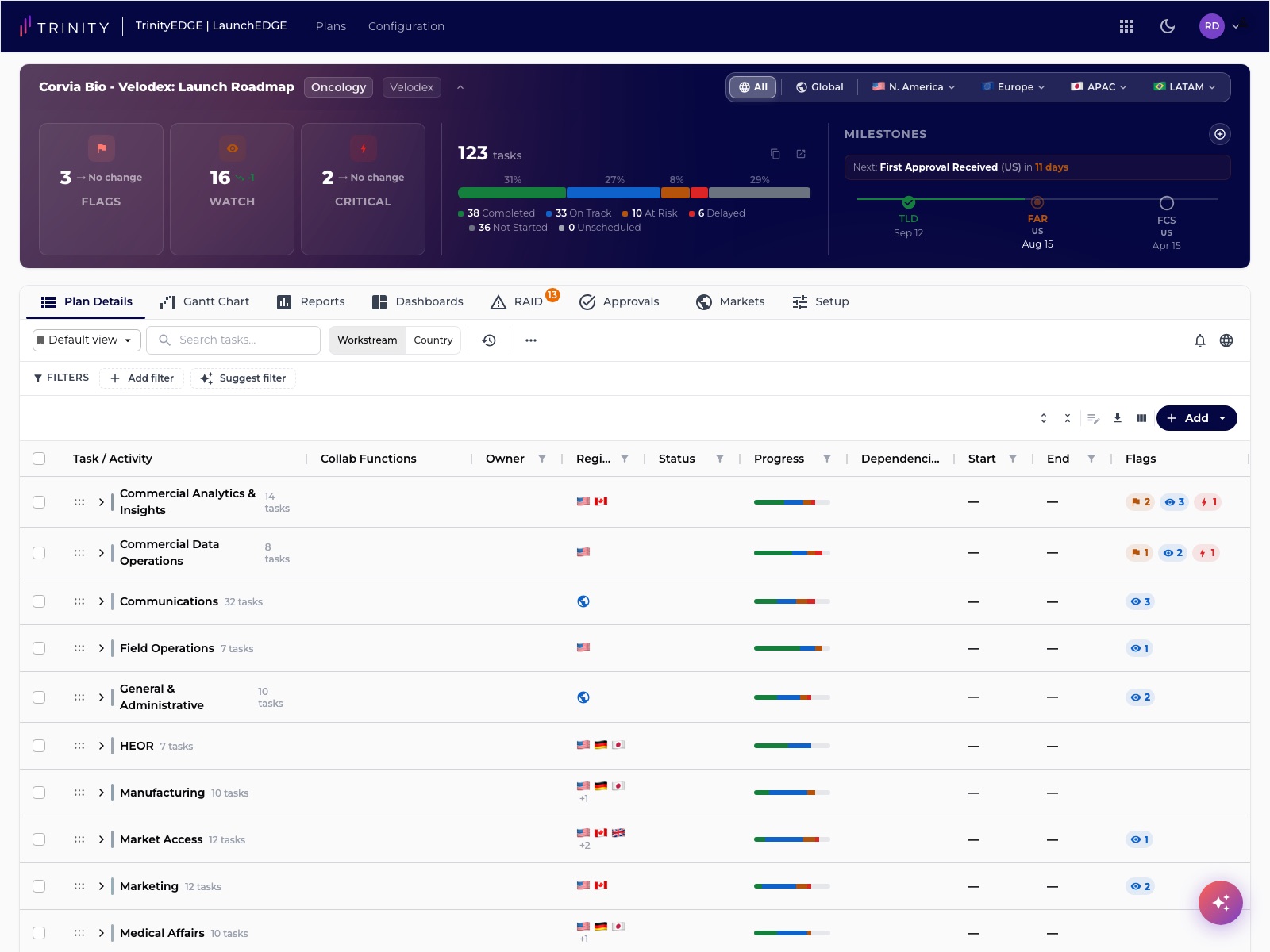Check the Commercial Data Operations row

pyautogui.click(x=39, y=553)
